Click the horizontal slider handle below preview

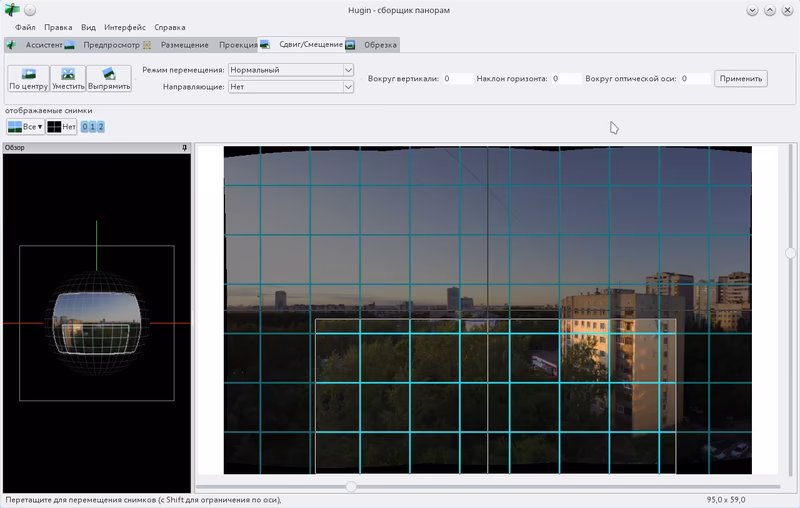[351, 487]
